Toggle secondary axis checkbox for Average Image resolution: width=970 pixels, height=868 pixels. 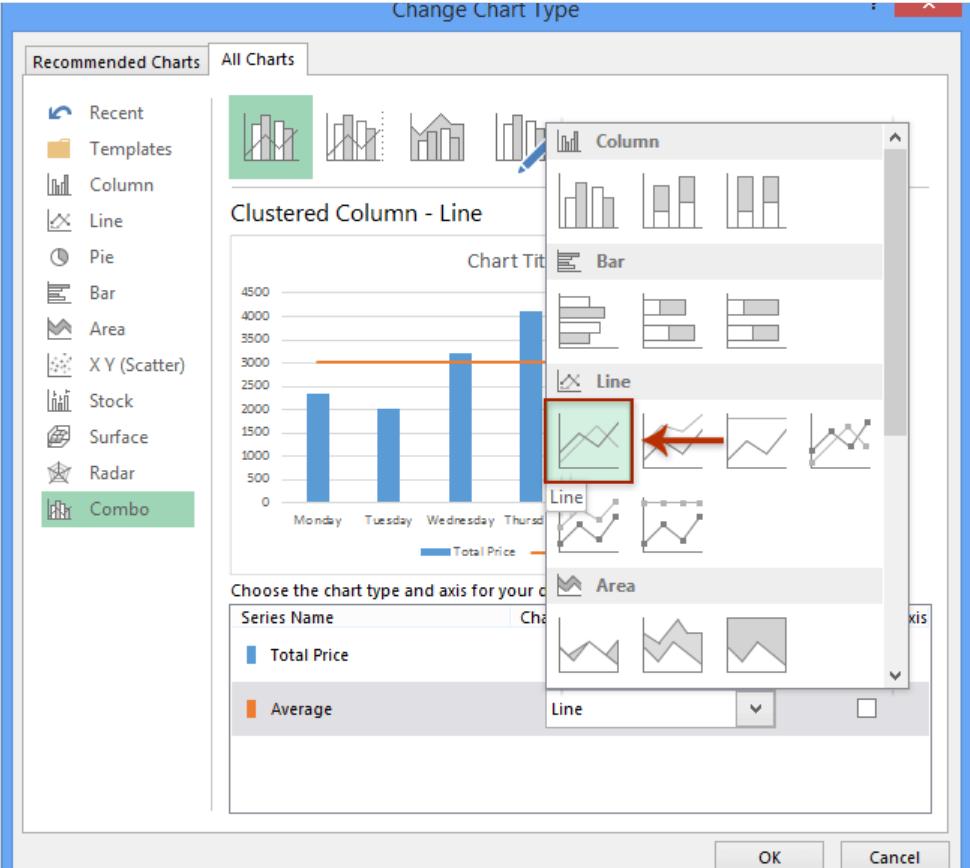pos(866,708)
